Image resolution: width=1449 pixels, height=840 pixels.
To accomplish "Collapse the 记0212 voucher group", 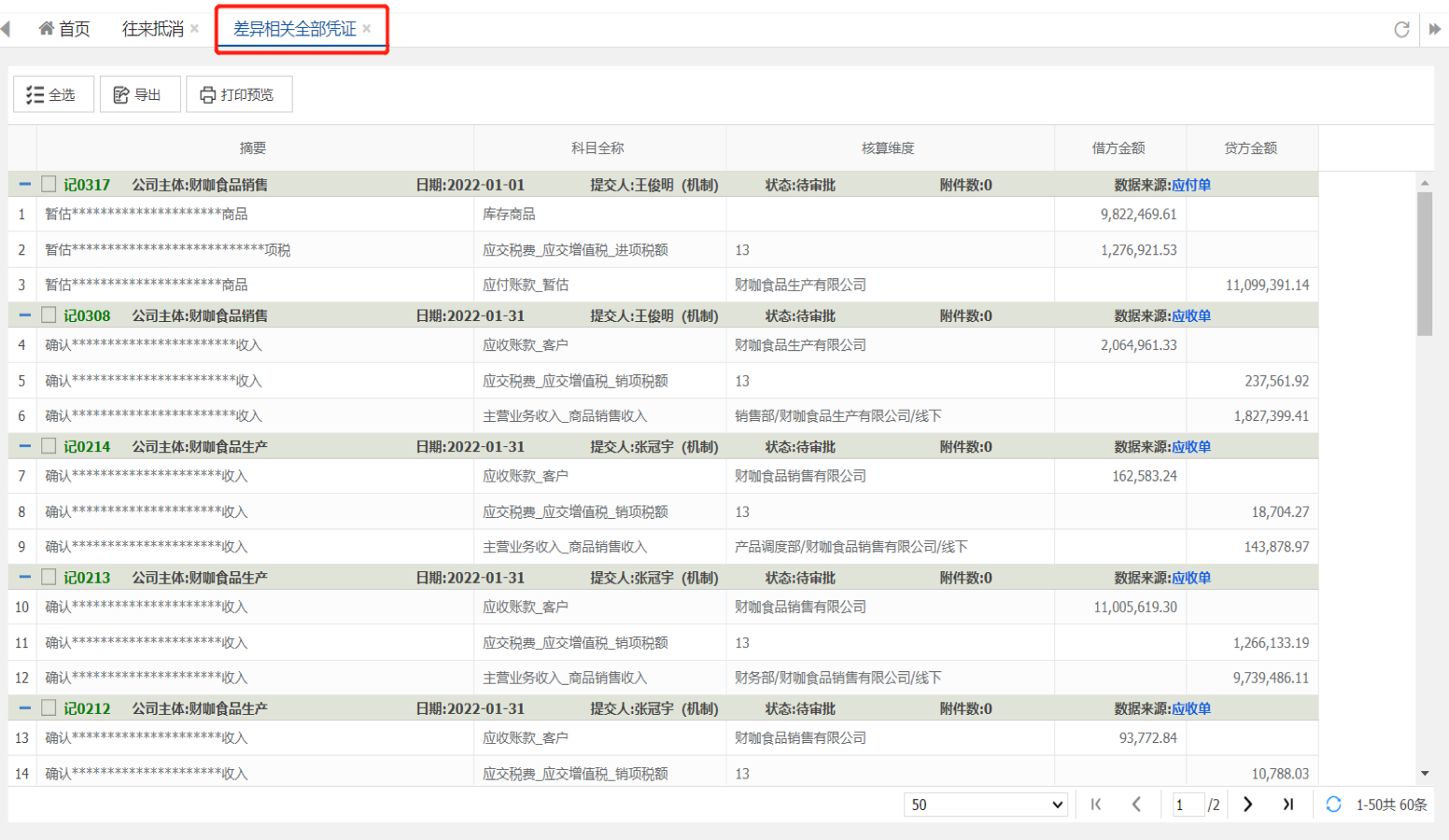I will pos(24,708).
